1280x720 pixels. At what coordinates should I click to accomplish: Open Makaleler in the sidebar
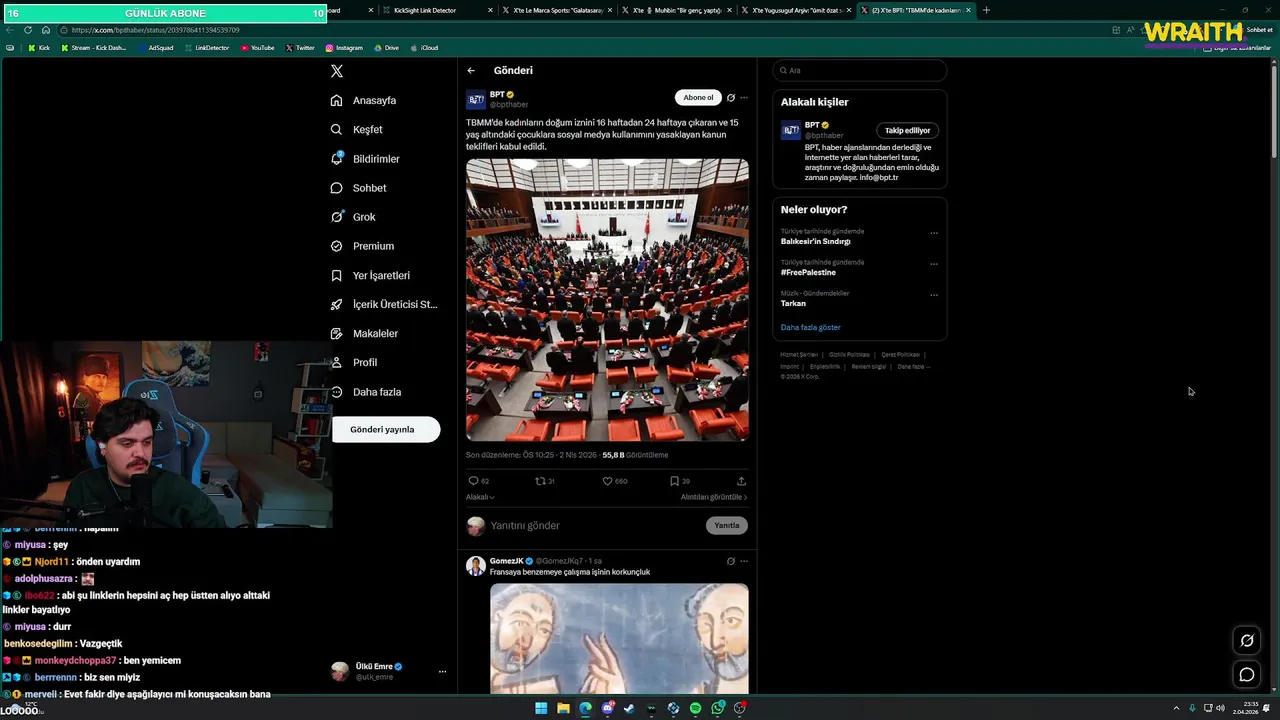pos(364,333)
